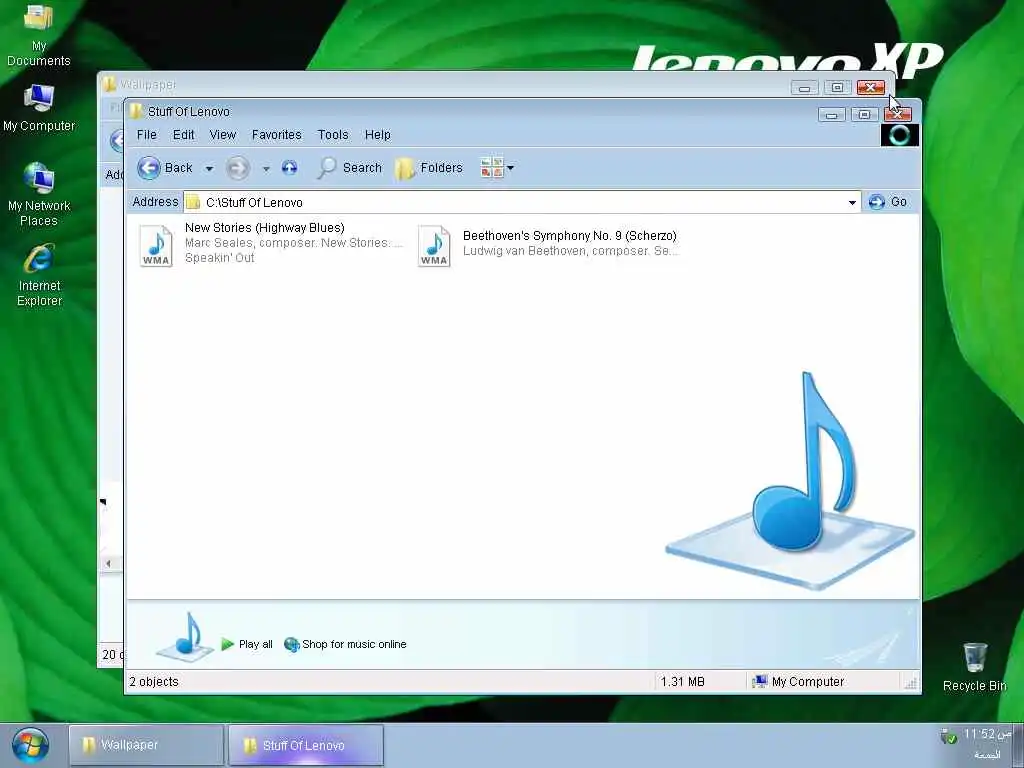Expand the Back history dropdown
The height and width of the screenshot is (768, 1024).
pyautogui.click(x=209, y=168)
